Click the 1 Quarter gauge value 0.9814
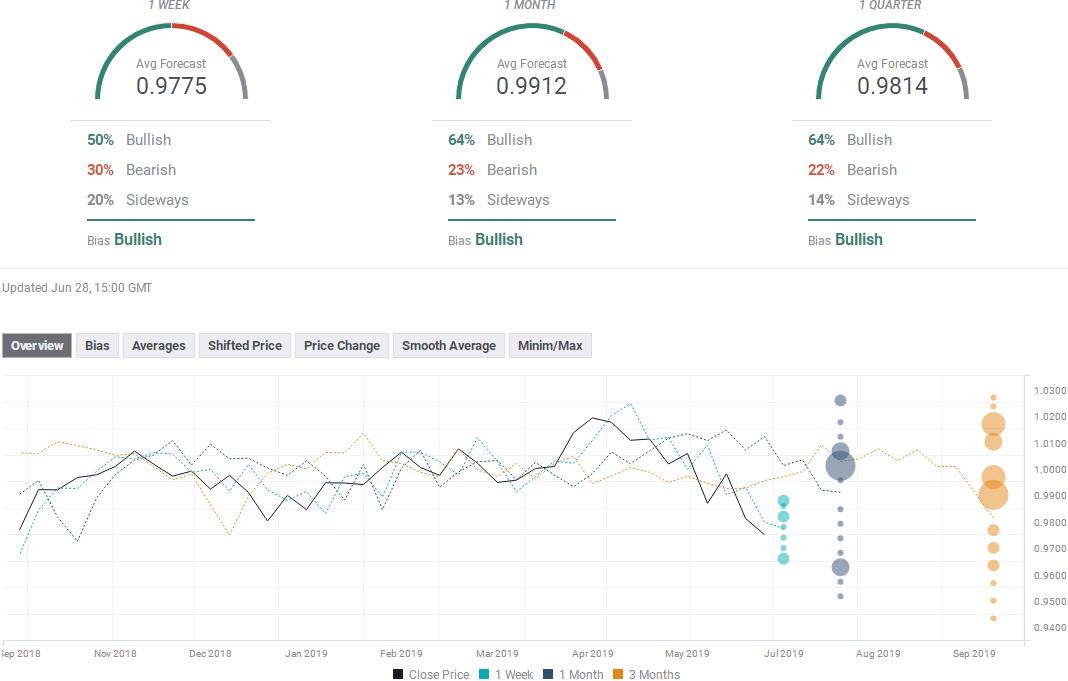This screenshot has height=681, width=1068. click(x=892, y=86)
